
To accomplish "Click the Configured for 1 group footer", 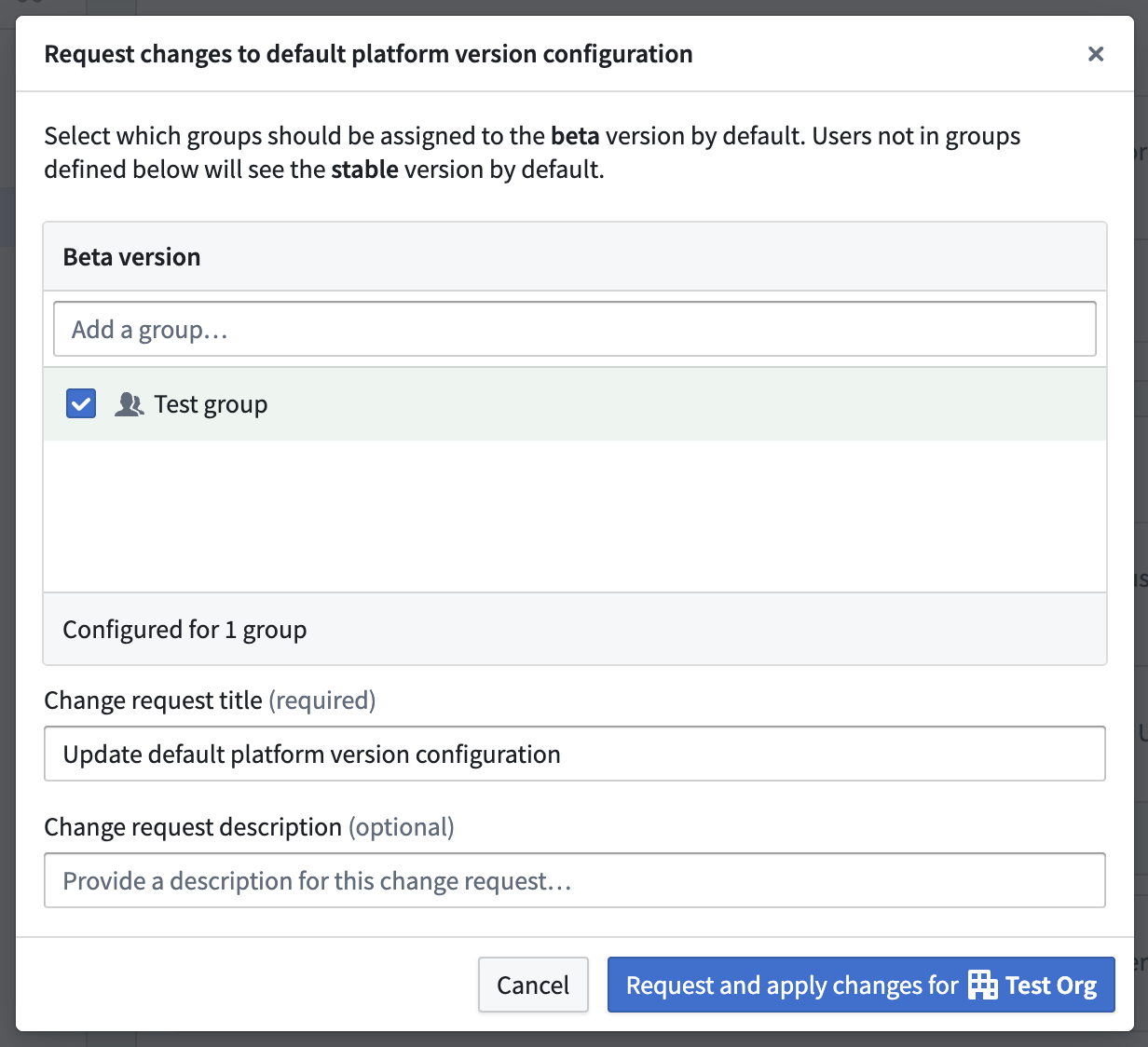I will point(184,630).
